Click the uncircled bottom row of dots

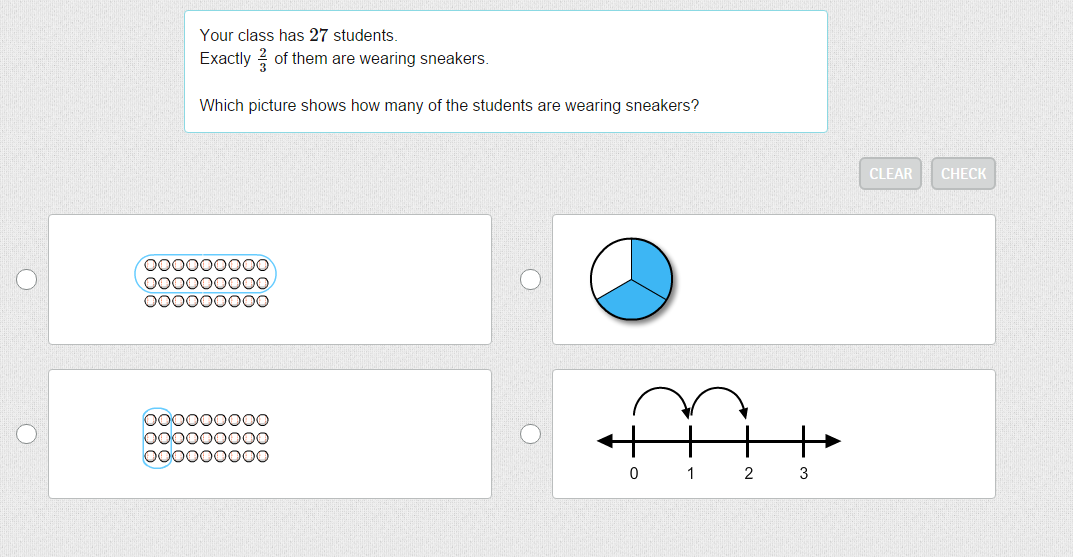point(206,301)
